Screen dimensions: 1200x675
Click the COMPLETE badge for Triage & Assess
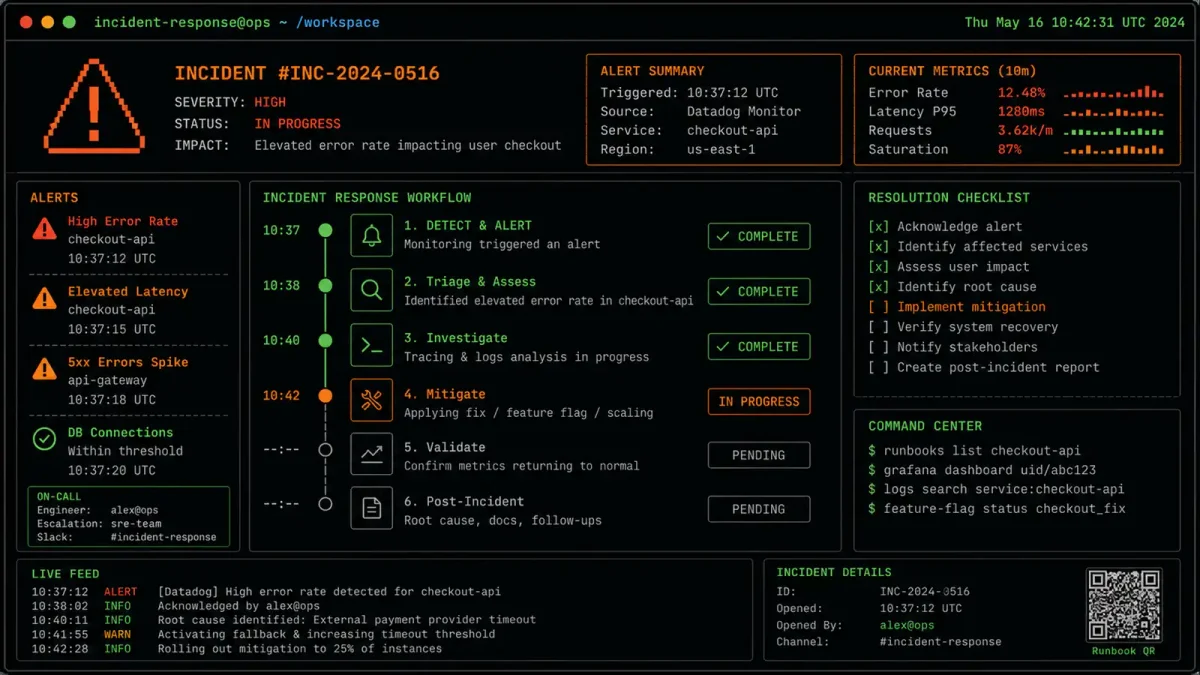click(759, 291)
